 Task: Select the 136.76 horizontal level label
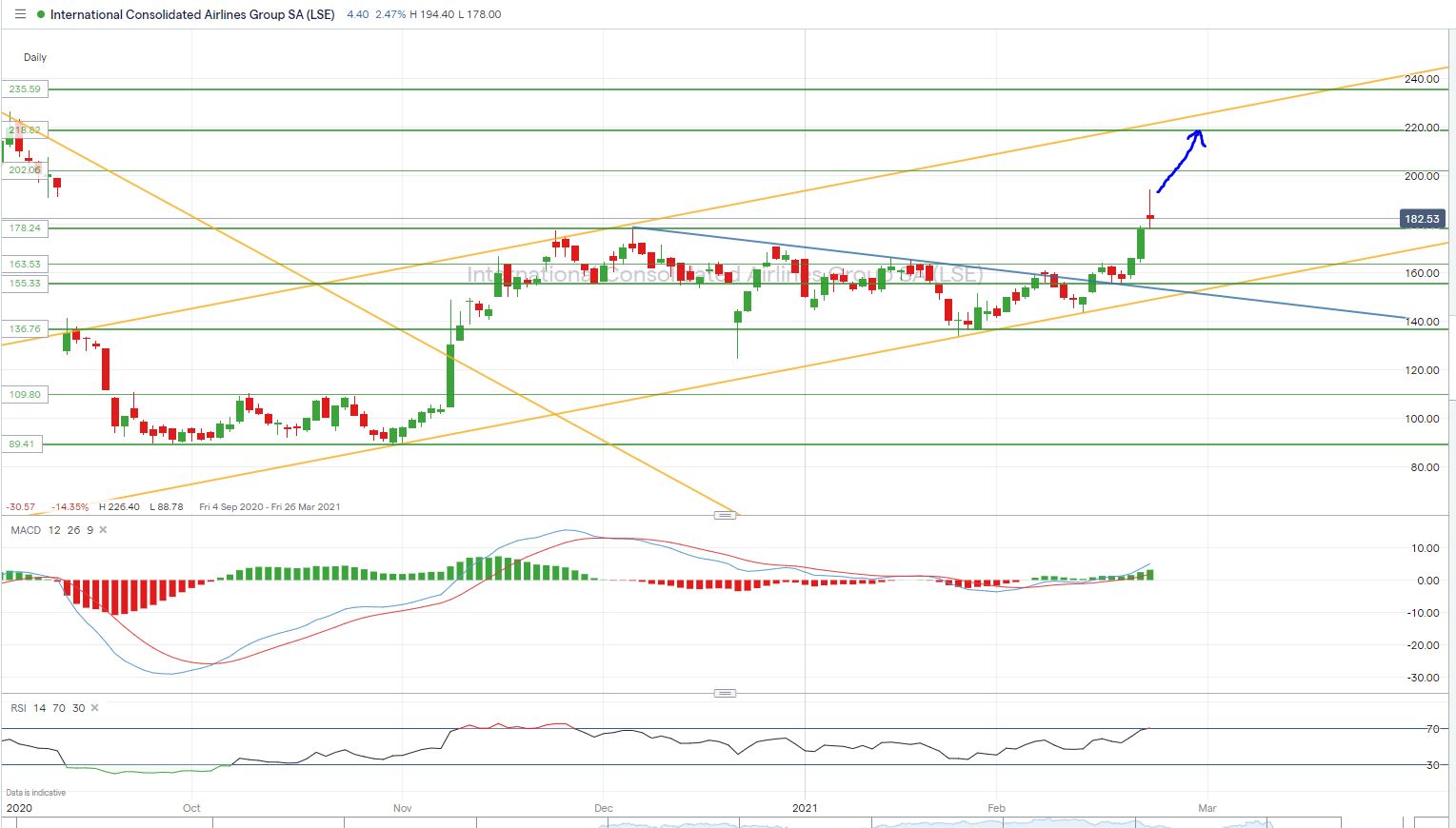pos(25,329)
